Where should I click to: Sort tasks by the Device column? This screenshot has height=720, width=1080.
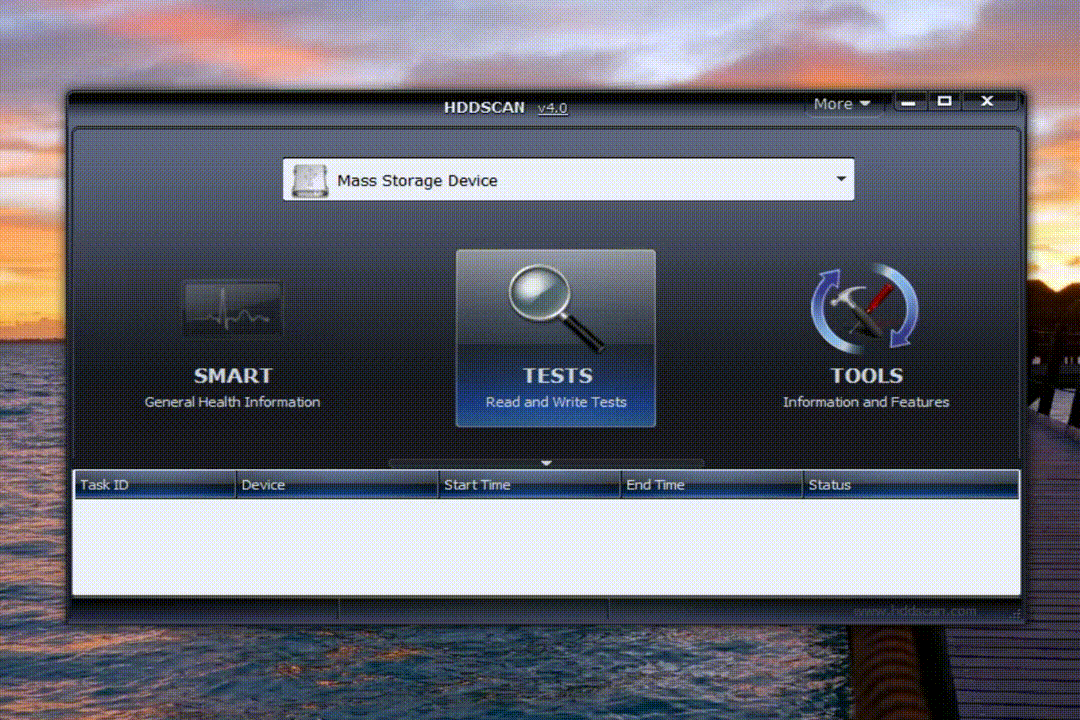click(x=337, y=484)
